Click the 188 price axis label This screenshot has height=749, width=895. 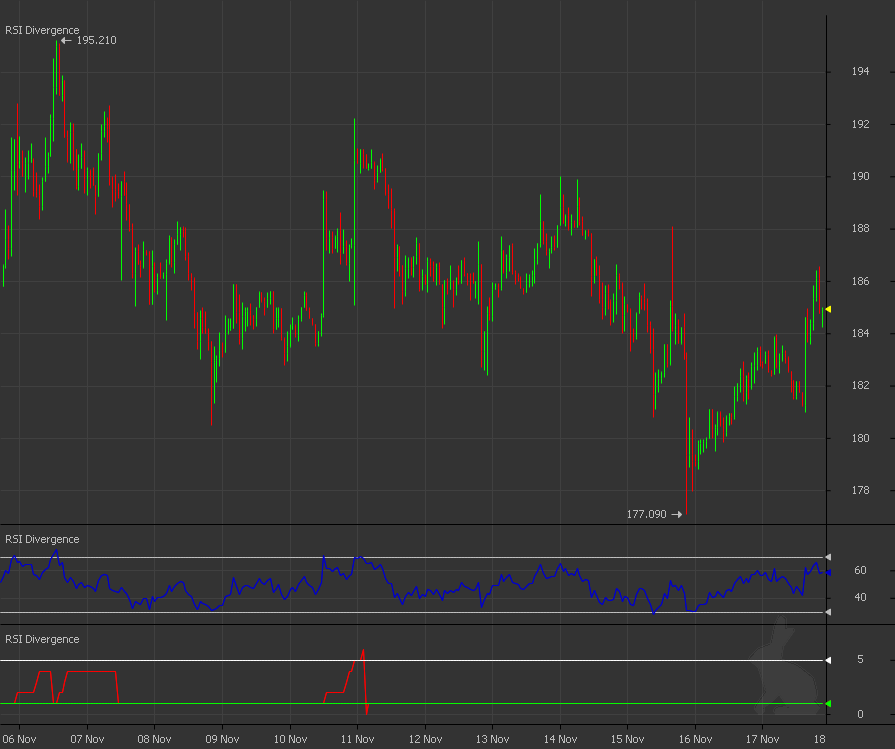coord(860,228)
